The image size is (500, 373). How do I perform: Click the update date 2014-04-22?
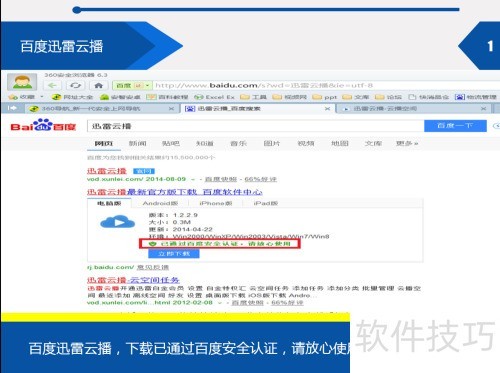click(192, 229)
